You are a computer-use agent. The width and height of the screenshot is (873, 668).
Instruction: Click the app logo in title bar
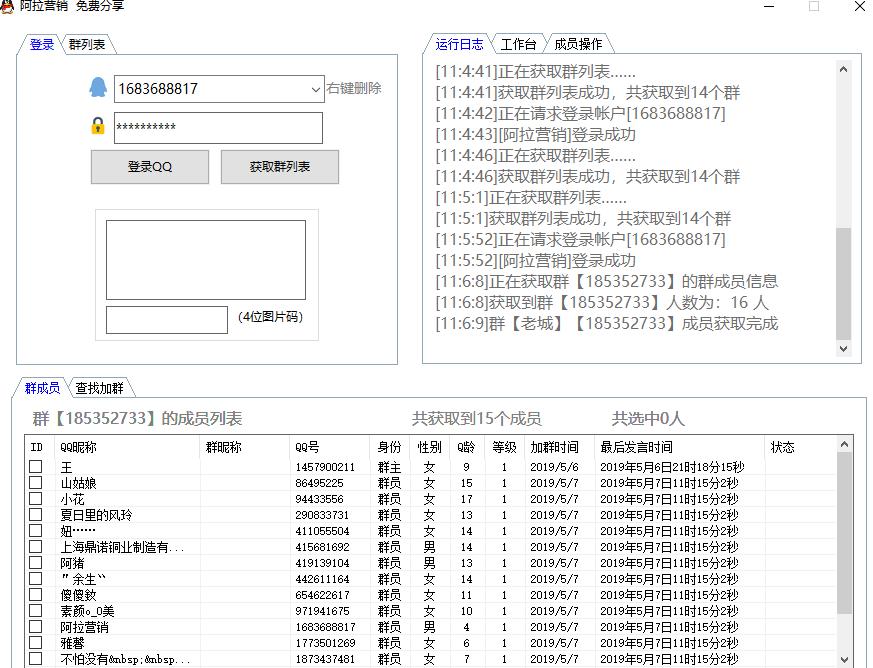pos(7,6)
